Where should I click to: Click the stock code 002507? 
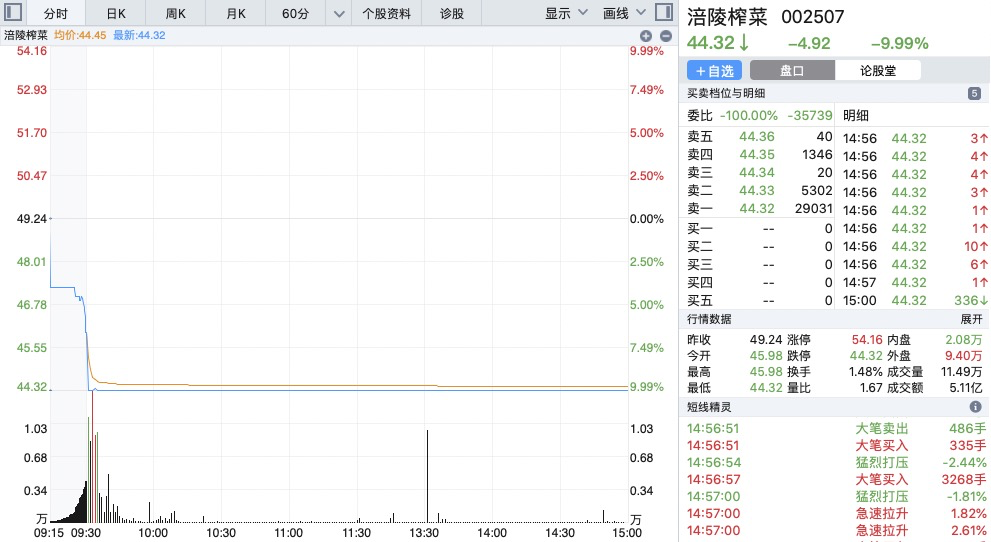tap(813, 17)
